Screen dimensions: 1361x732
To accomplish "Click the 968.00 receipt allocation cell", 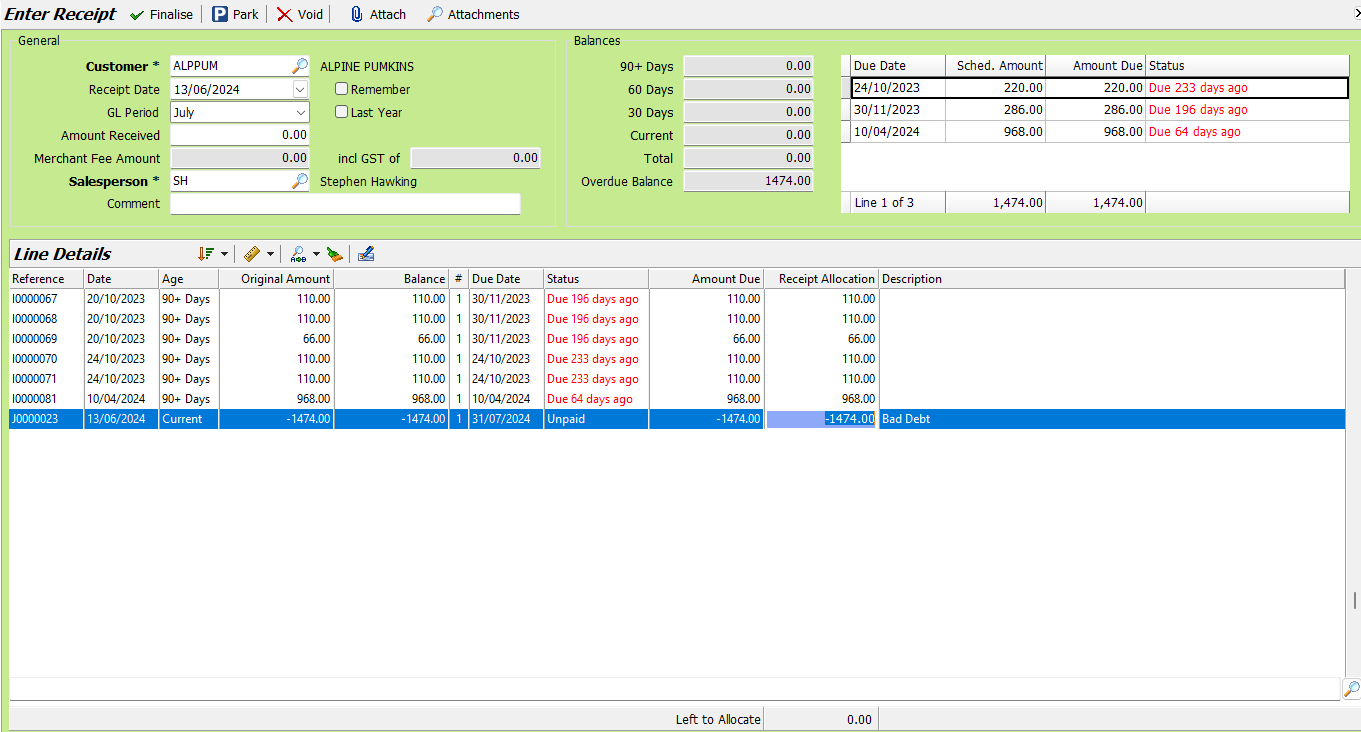I will pyautogui.click(x=821, y=399).
